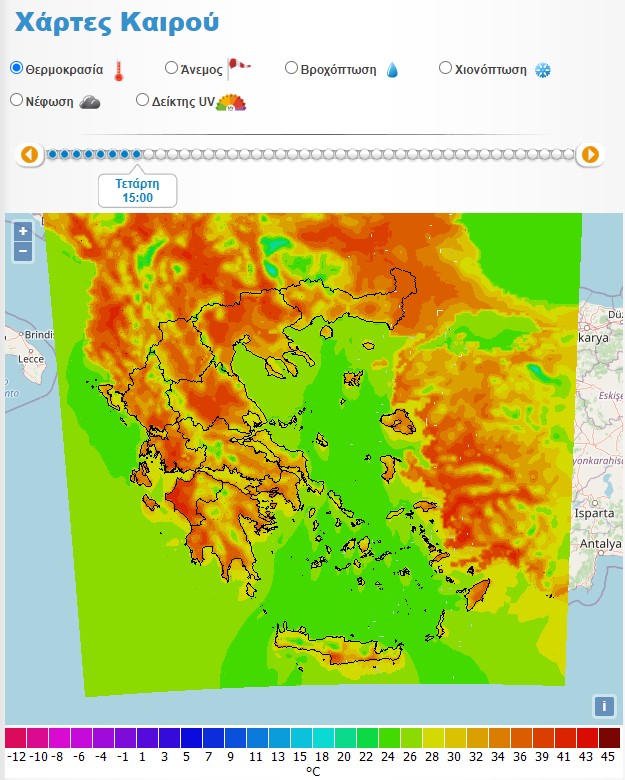This screenshot has height=780, width=625.
Task: Go to previous time step arrow
Action: click(x=29, y=154)
